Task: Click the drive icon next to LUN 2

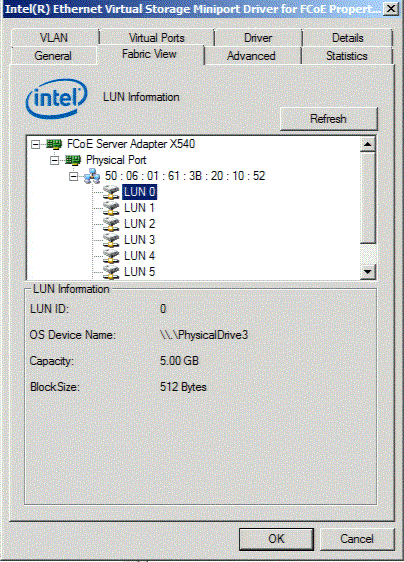Action: tap(111, 224)
